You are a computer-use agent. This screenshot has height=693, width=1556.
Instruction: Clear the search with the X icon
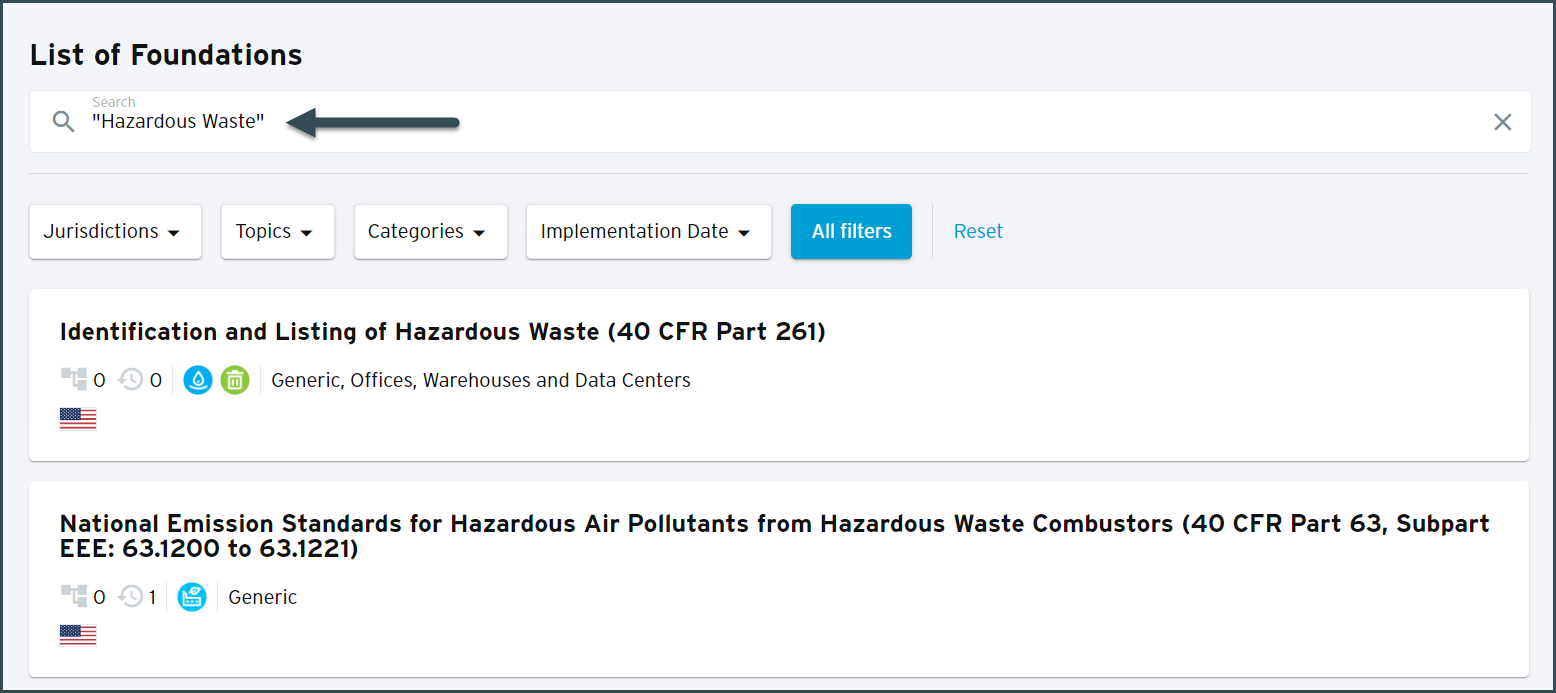coord(1502,122)
